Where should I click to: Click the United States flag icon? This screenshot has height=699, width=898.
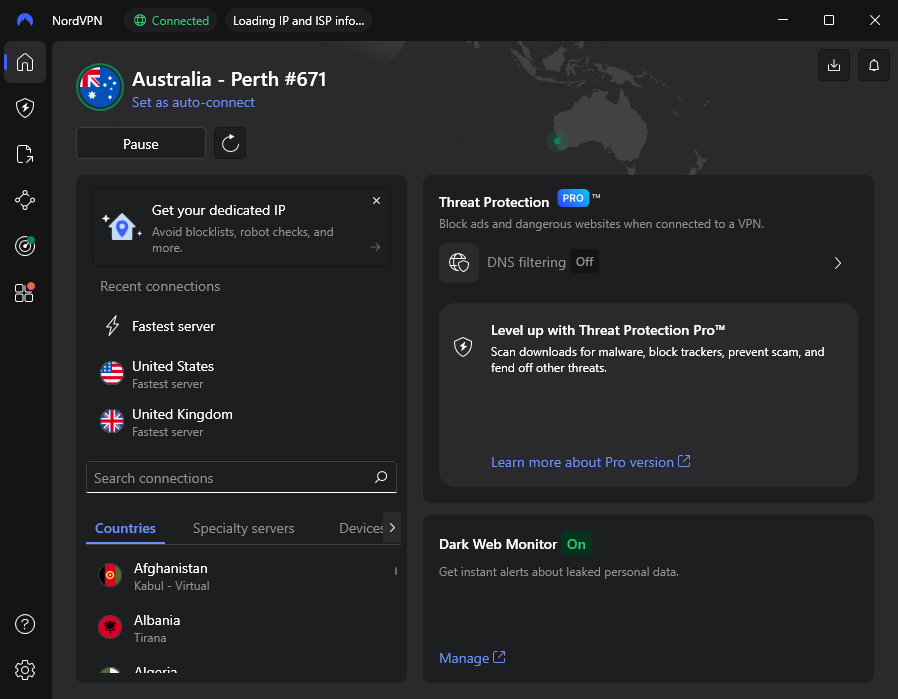(x=112, y=373)
